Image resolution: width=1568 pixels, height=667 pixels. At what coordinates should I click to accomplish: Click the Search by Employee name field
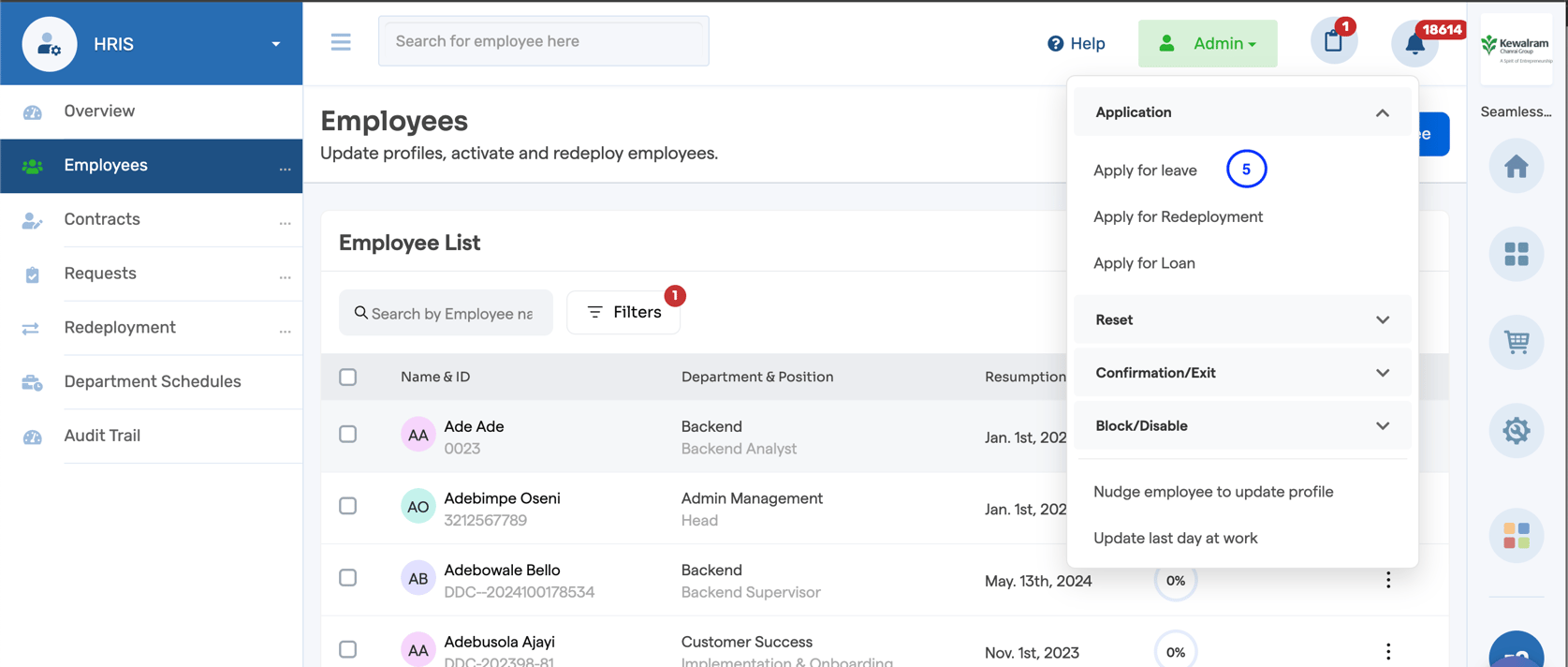pyautogui.click(x=446, y=313)
